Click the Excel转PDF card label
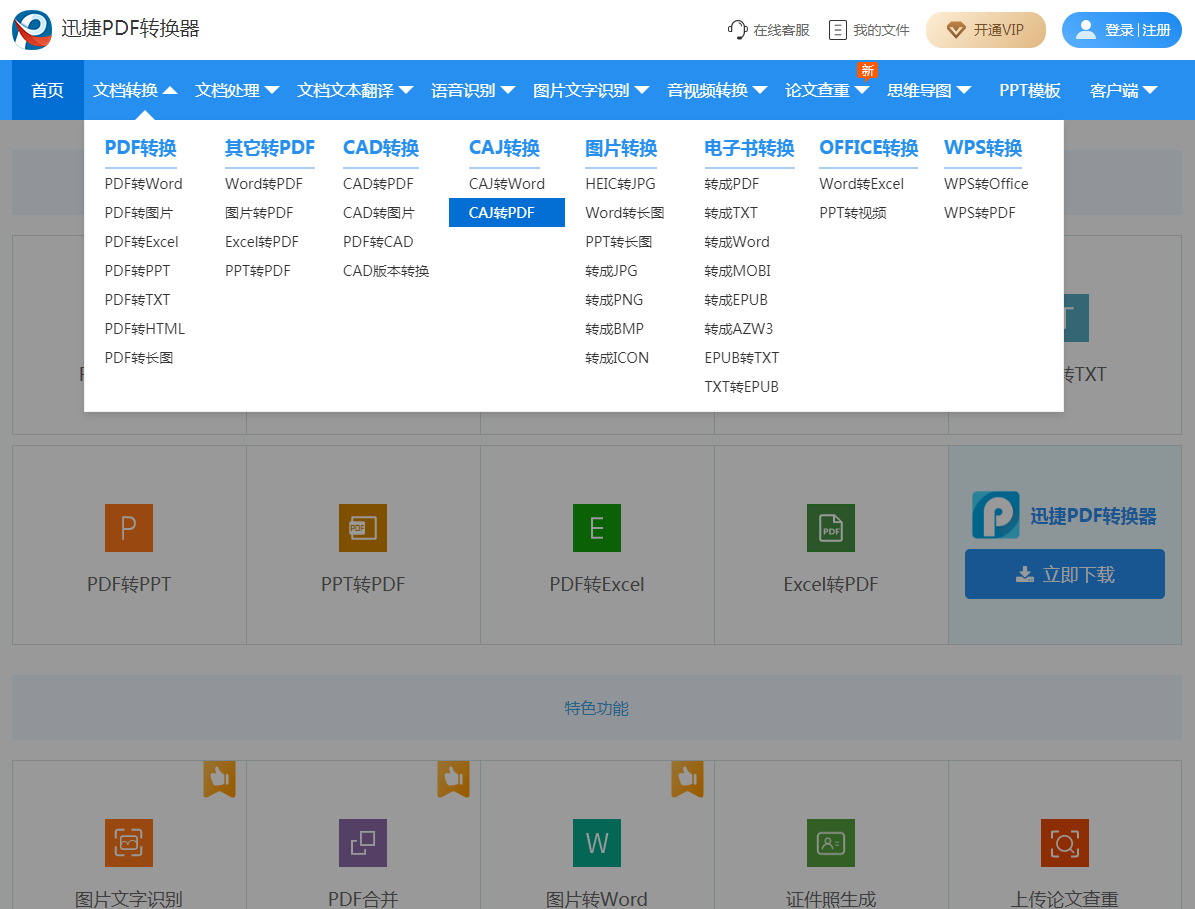 click(x=831, y=584)
